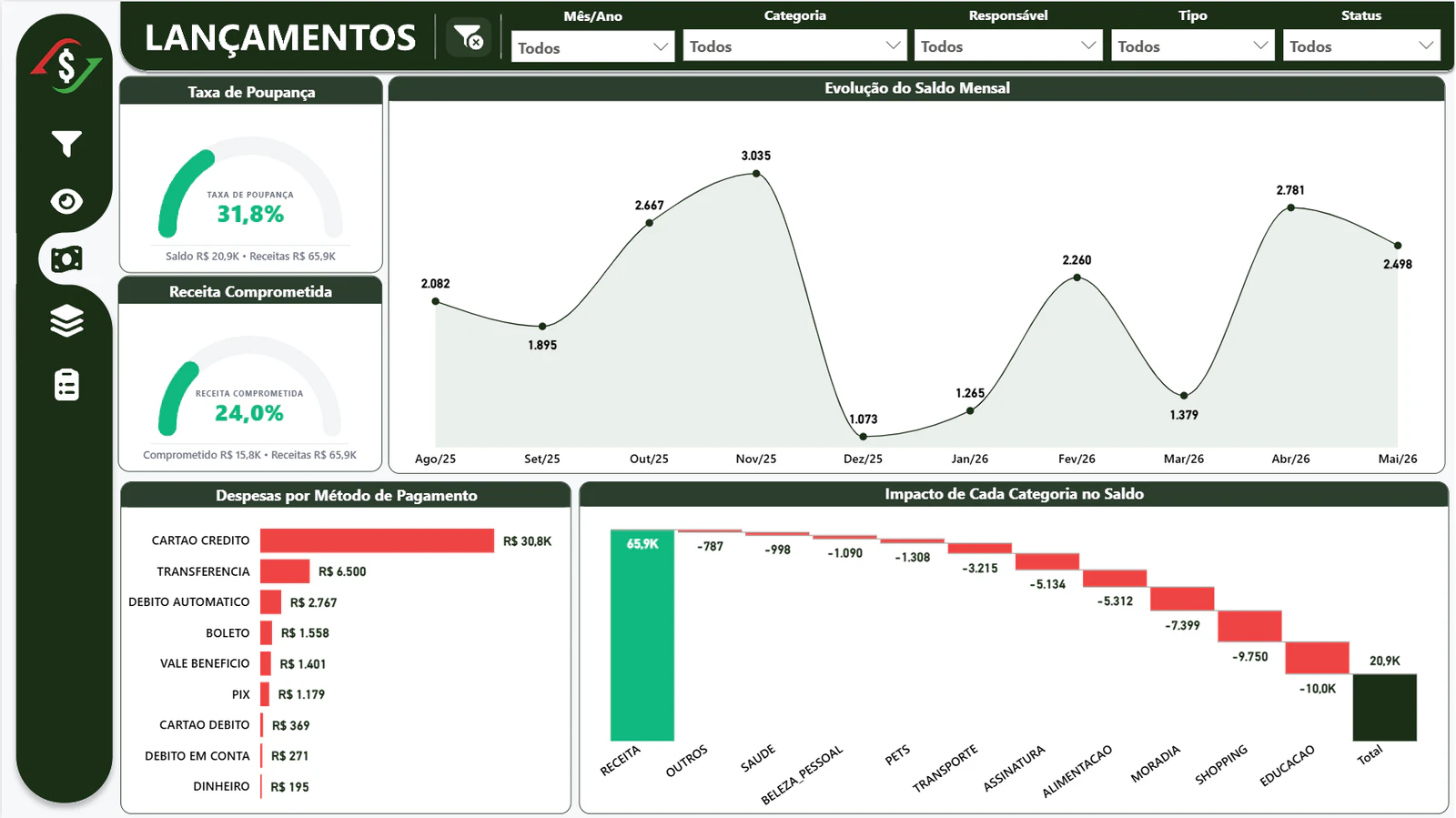Open the Mês/Ano dropdown
The height and width of the screenshot is (818, 1456).
pos(592,47)
